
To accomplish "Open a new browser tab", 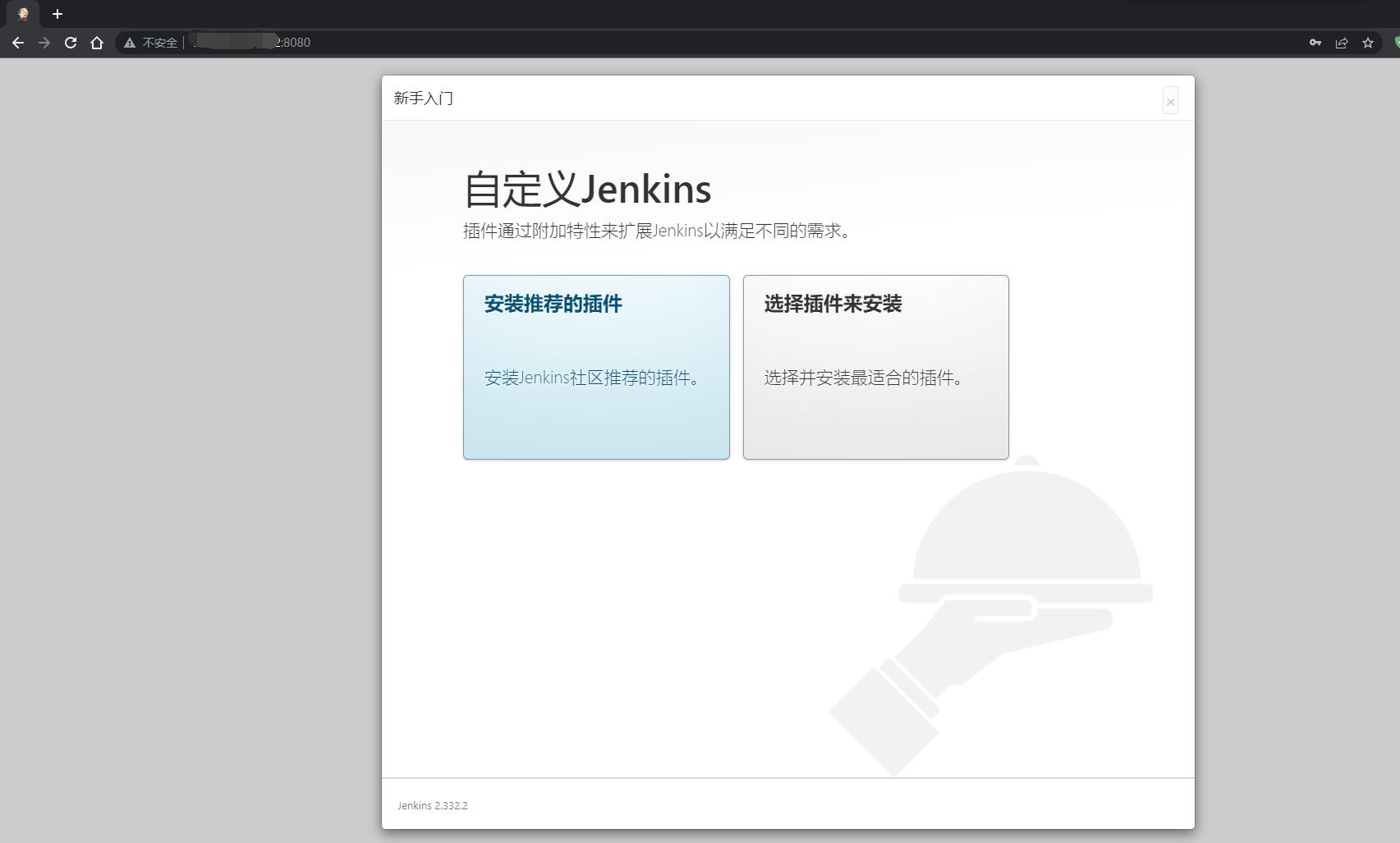I will coord(57,14).
